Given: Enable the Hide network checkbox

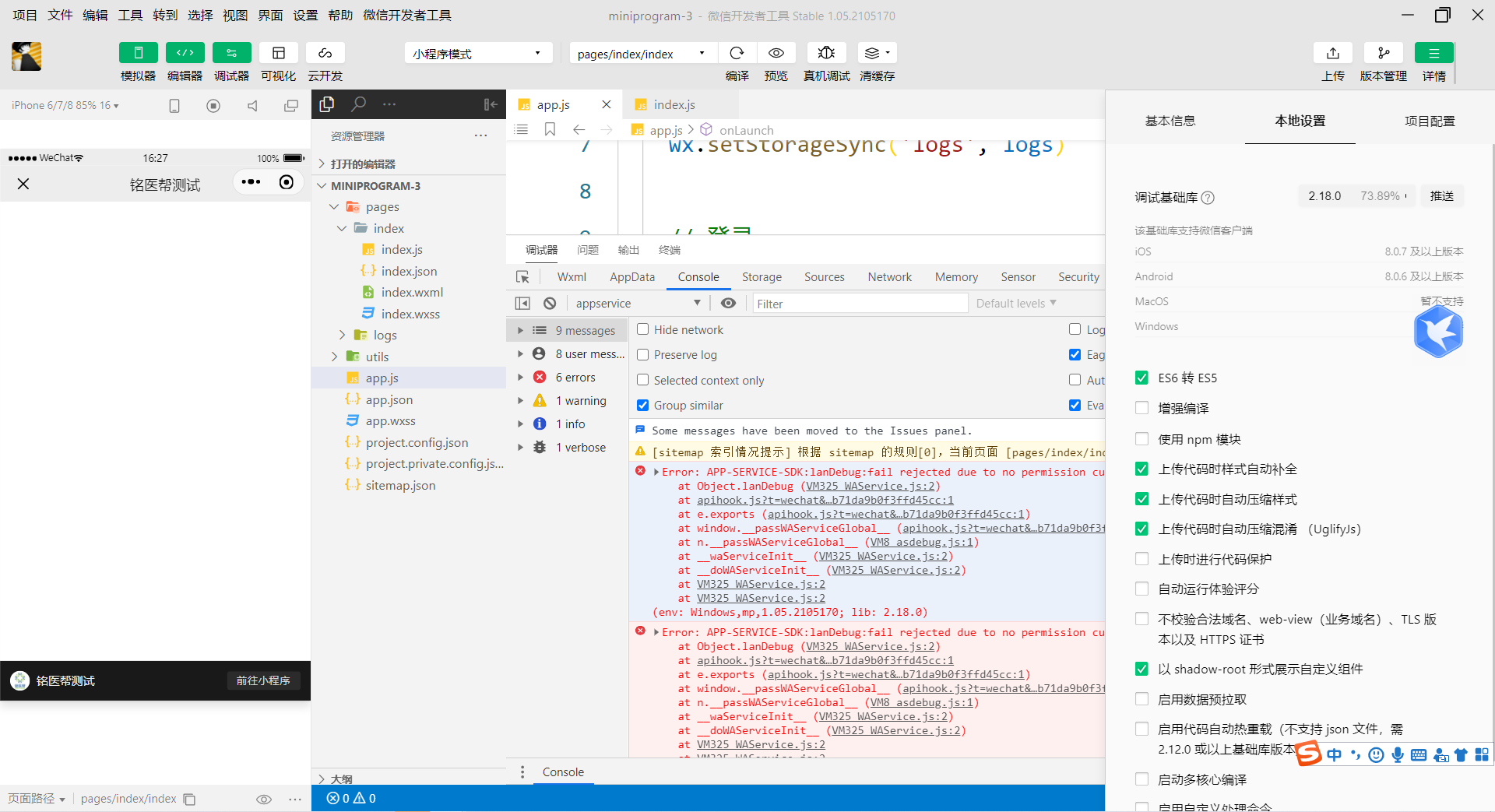Looking at the screenshot, I should tap(643, 329).
